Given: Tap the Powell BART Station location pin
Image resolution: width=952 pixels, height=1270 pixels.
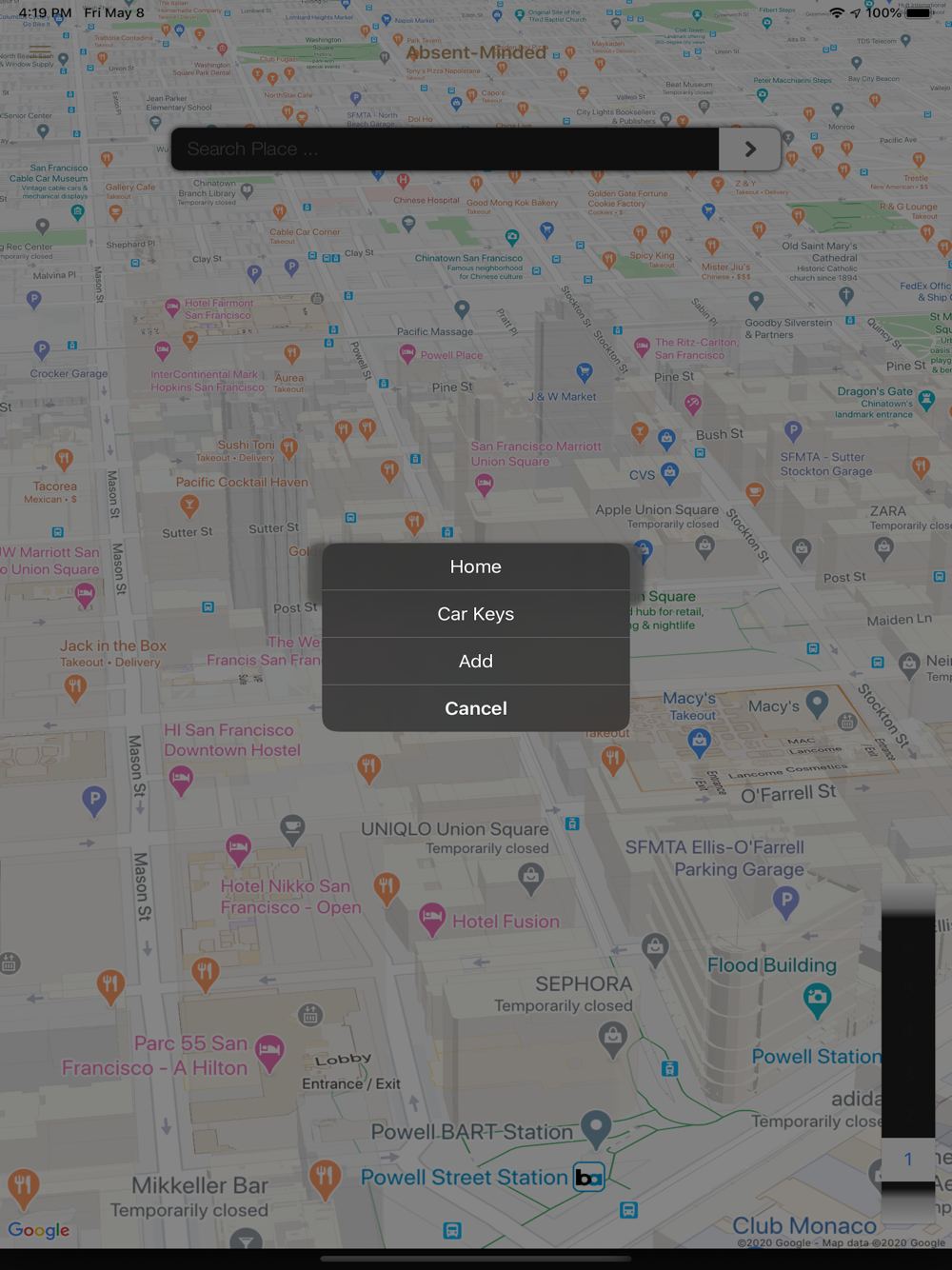Looking at the screenshot, I should [x=597, y=1128].
